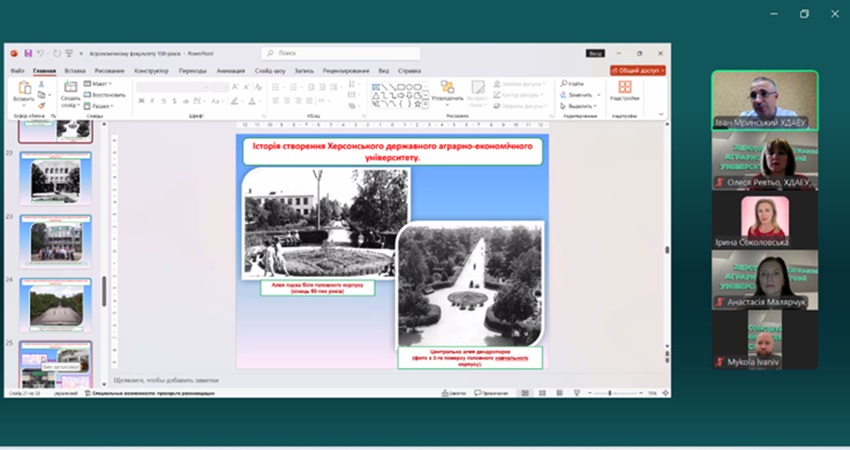Click the Cut scissors icon
The height and width of the screenshot is (450, 850).
[41, 84]
